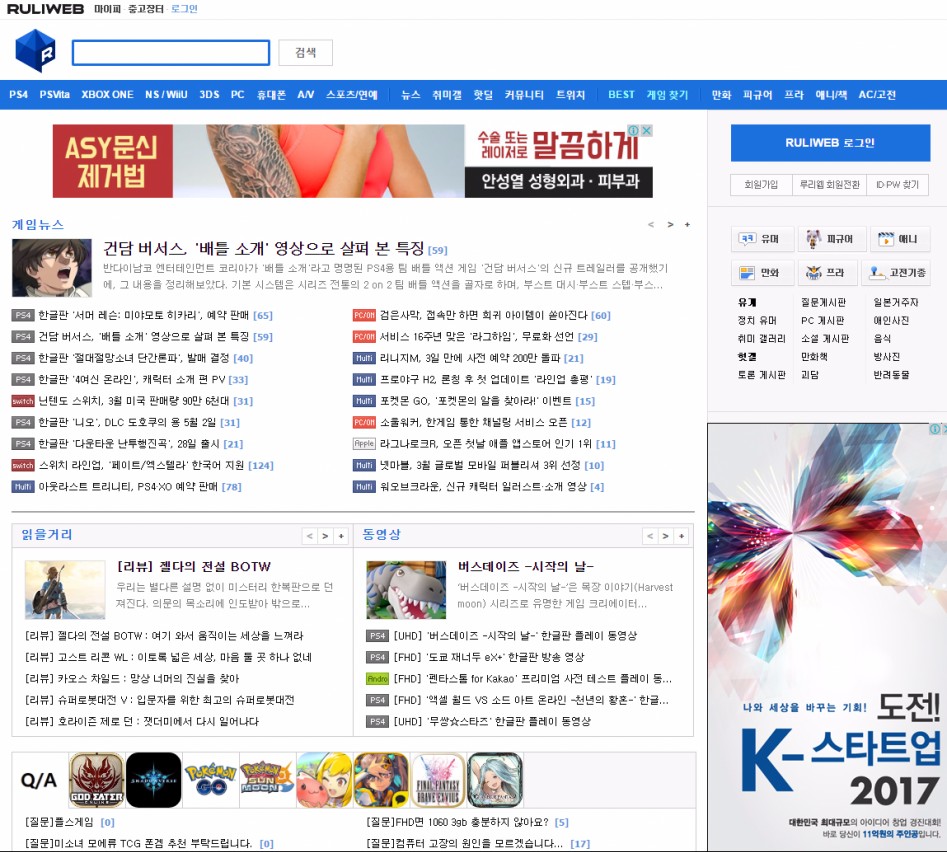947x852 pixels.
Task: Go to previous page in 읽을거리 panel
Action: pos(309,536)
